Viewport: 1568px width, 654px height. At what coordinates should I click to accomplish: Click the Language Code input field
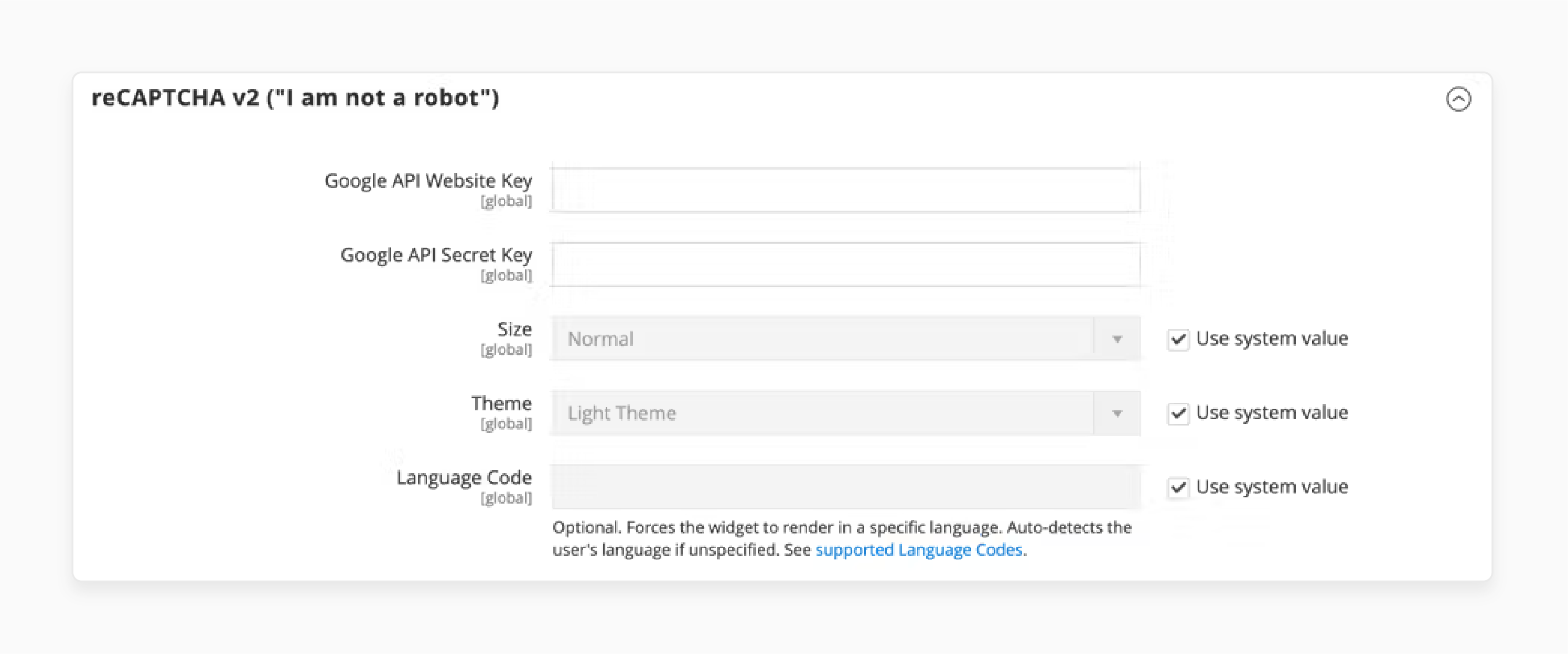(x=845, y=487)
